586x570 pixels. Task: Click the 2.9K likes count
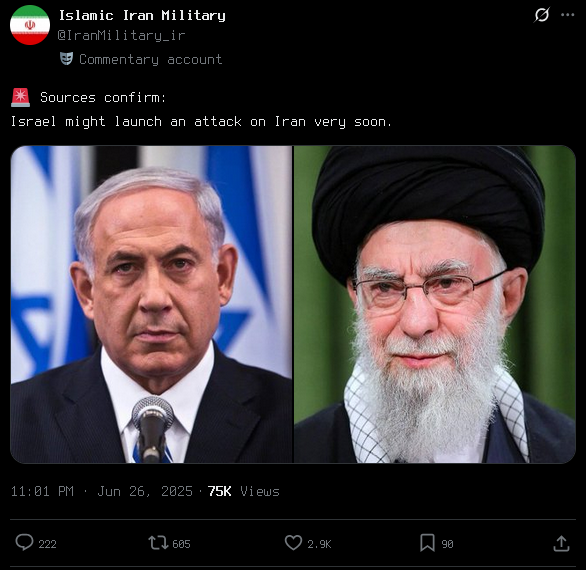pyautogui.click(x=319, y=544)
